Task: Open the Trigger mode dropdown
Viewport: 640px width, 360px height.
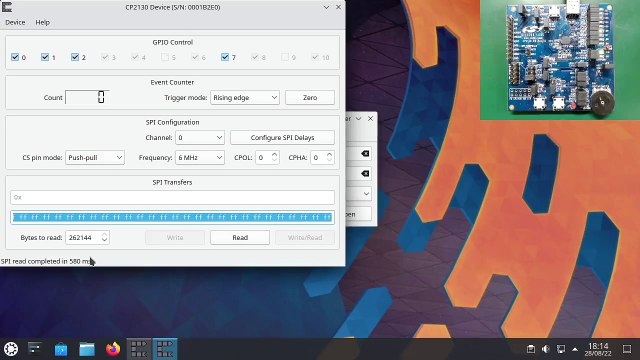Action: [245, 98]
